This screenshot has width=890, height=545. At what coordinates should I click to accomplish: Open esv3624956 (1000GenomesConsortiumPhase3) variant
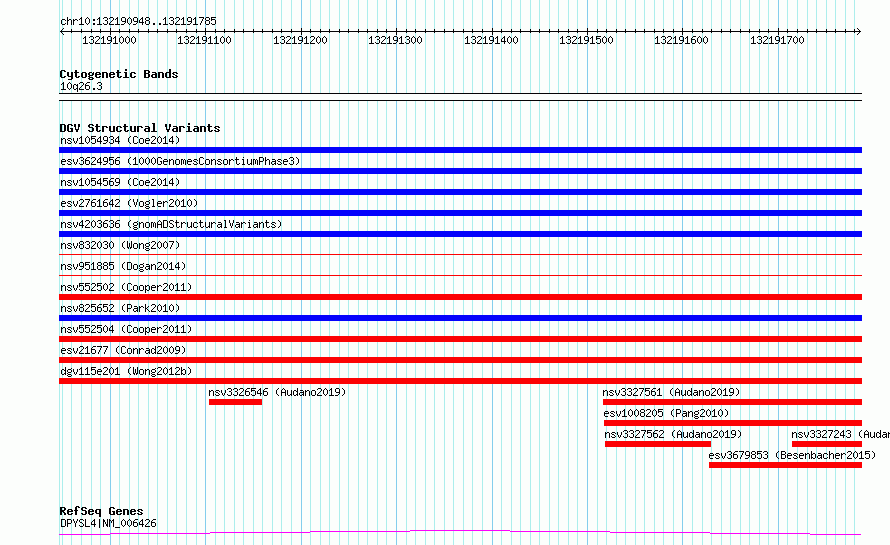(180, 161)
